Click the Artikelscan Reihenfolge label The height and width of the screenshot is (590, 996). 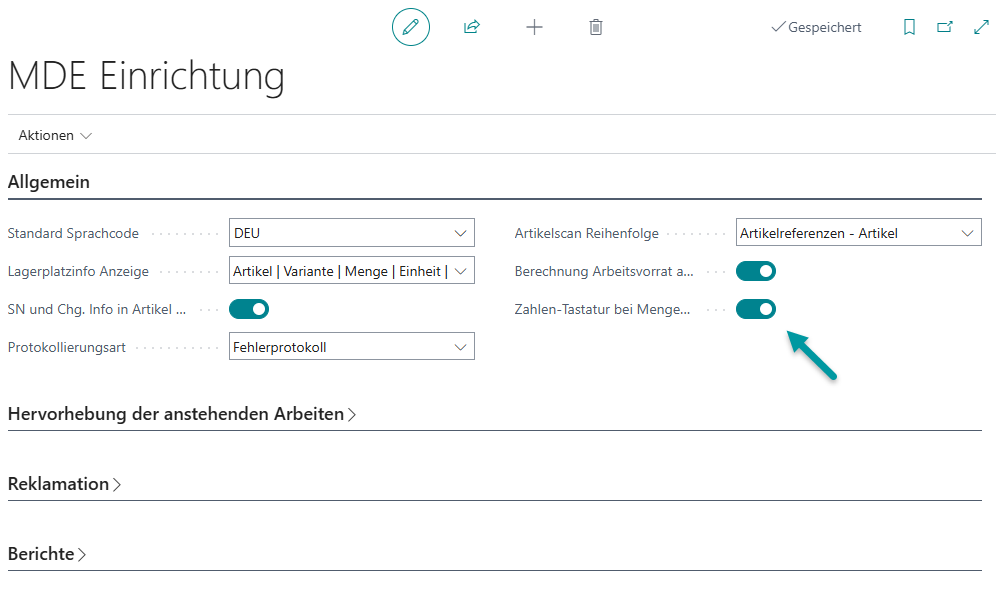point(586,233)
